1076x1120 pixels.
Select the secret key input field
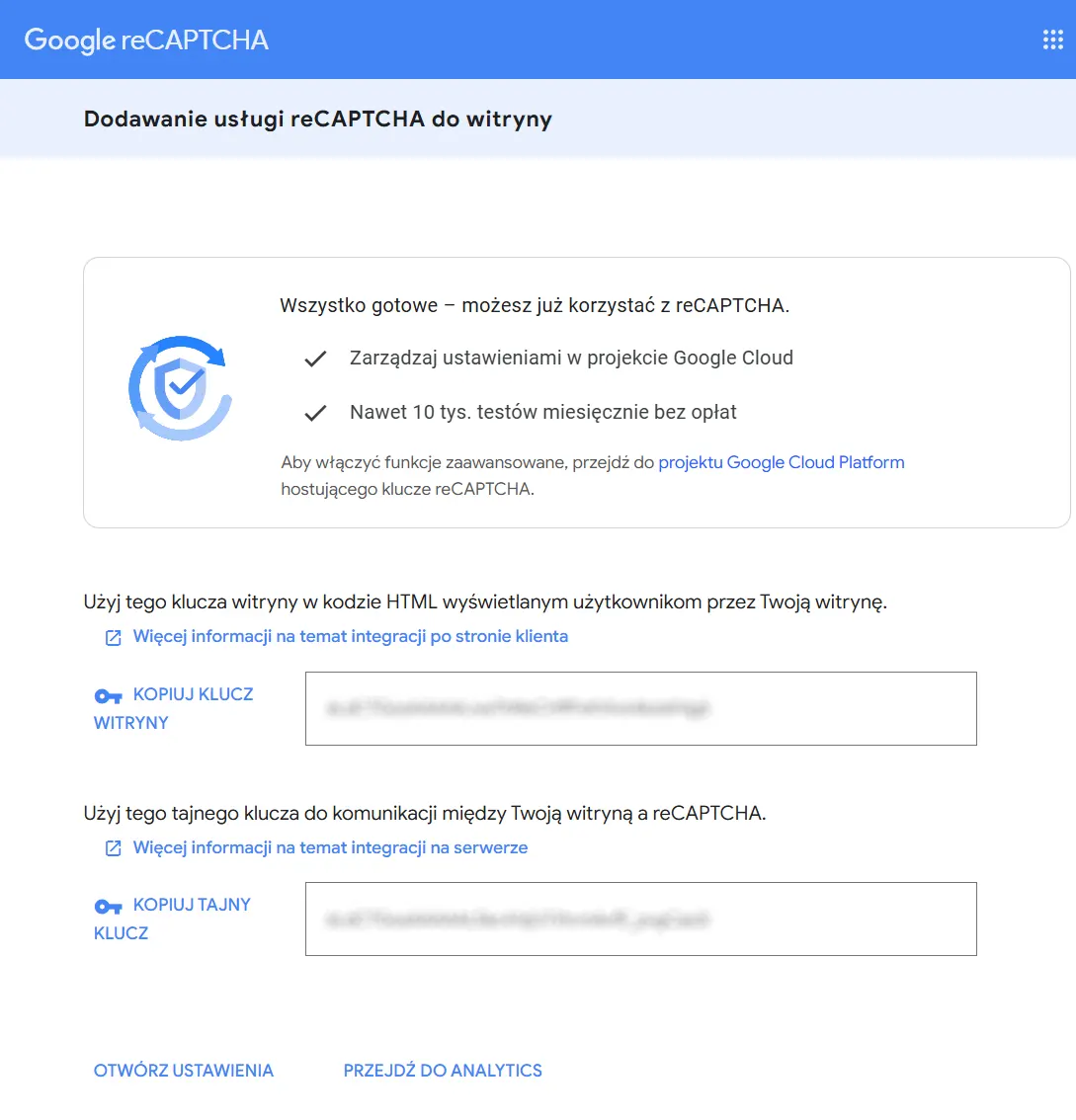point(640,919)
